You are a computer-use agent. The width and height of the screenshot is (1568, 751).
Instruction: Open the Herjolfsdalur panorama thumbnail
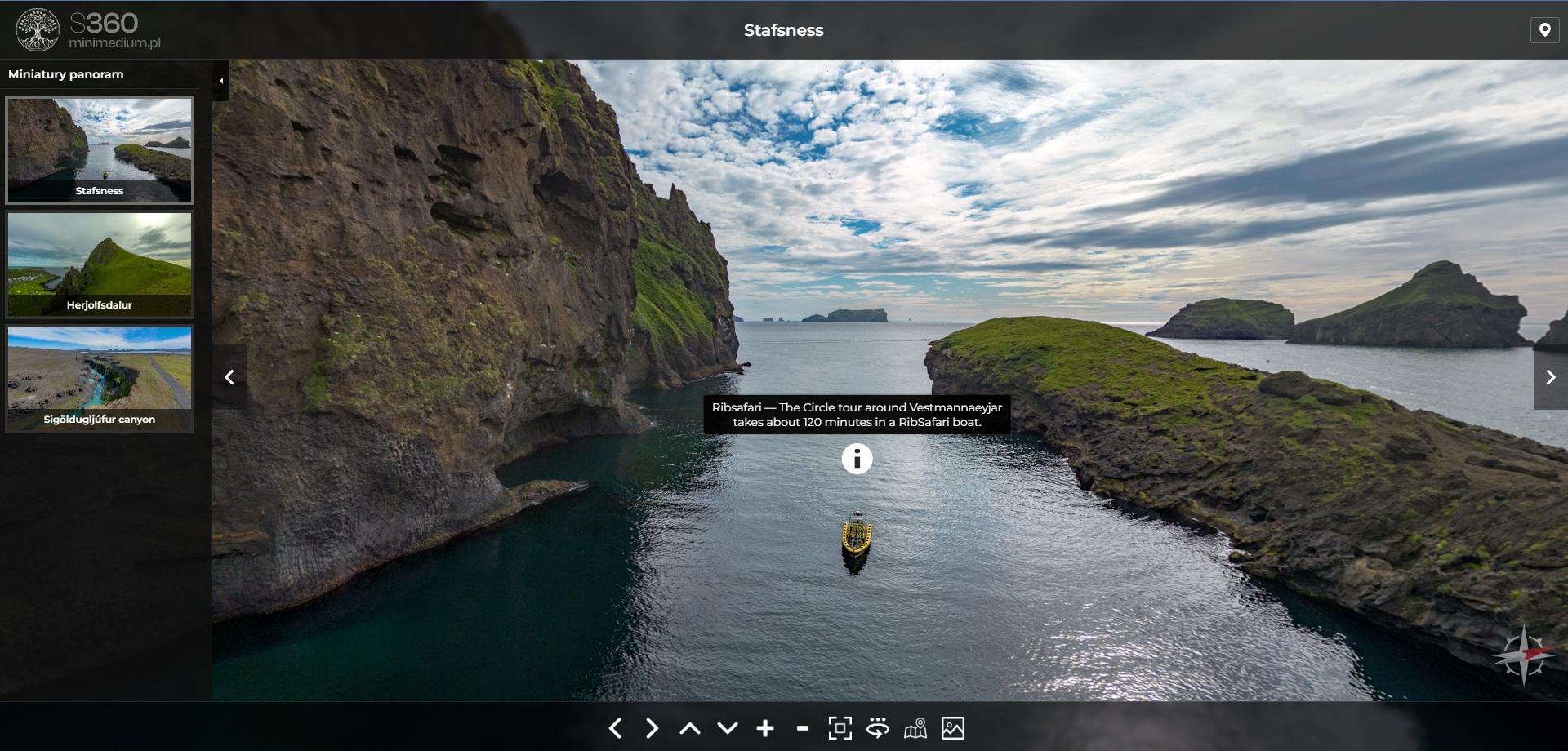100,264
